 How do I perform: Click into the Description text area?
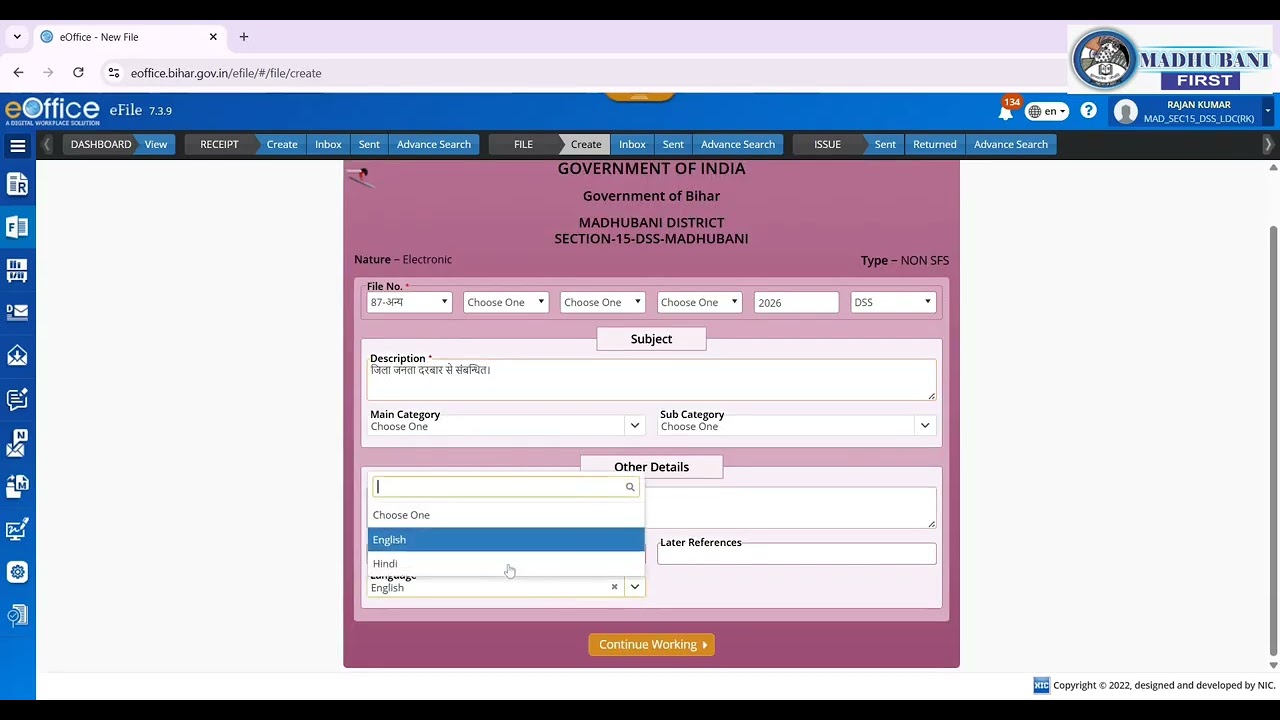coord(651,381)
